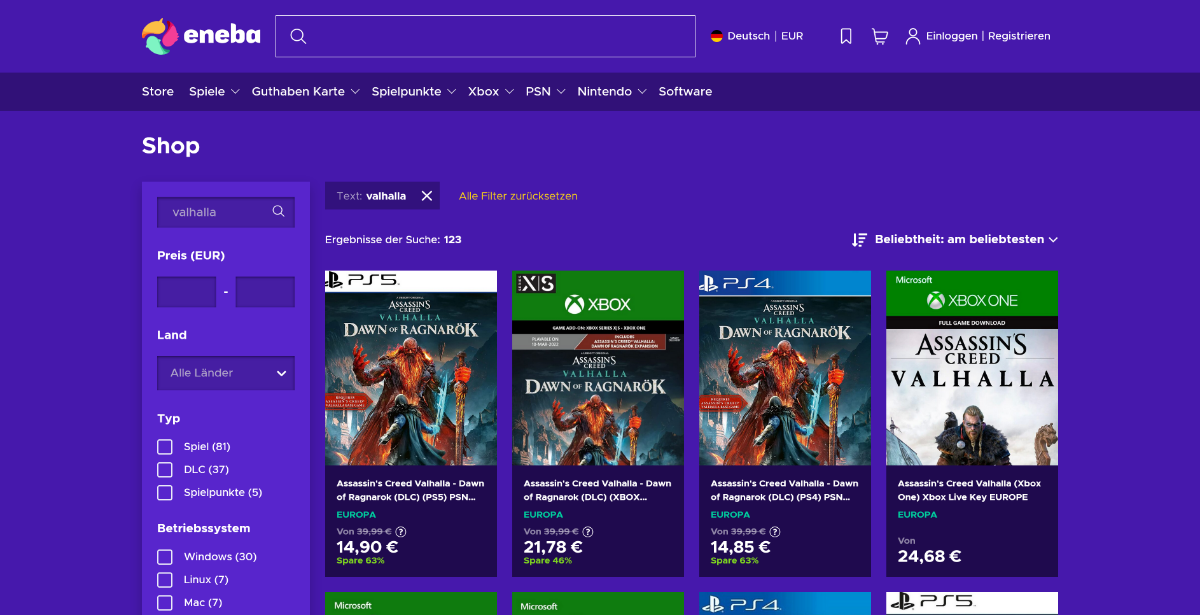Expand the Xbox menu
Image resolution: width=1200 pixels, height=615 pixels.
pos(490,91)
